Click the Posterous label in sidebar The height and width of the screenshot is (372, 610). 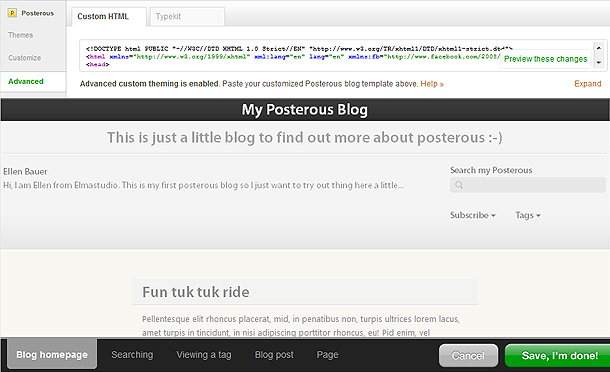[x=37, y=13]
